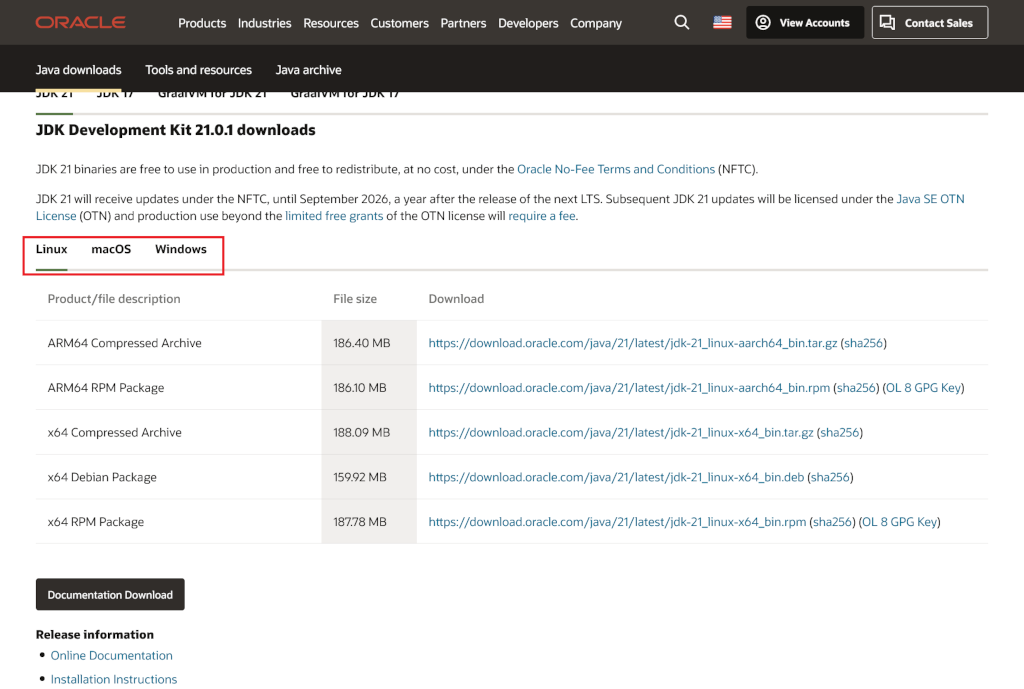The height and width of the screenshot is (689, 1024).
Task: Open the Developers menu
Action: [528, 23]
